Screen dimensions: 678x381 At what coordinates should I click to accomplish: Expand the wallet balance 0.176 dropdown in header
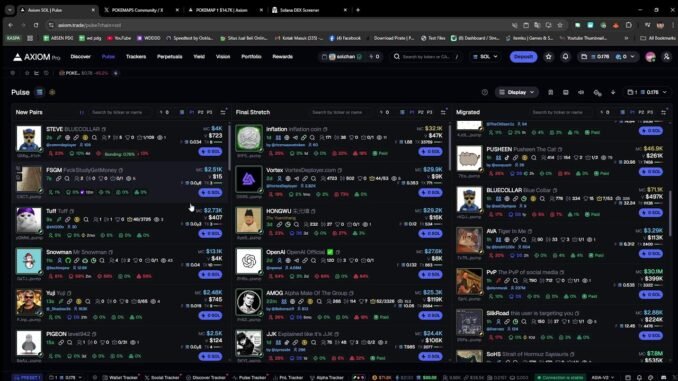608,57
